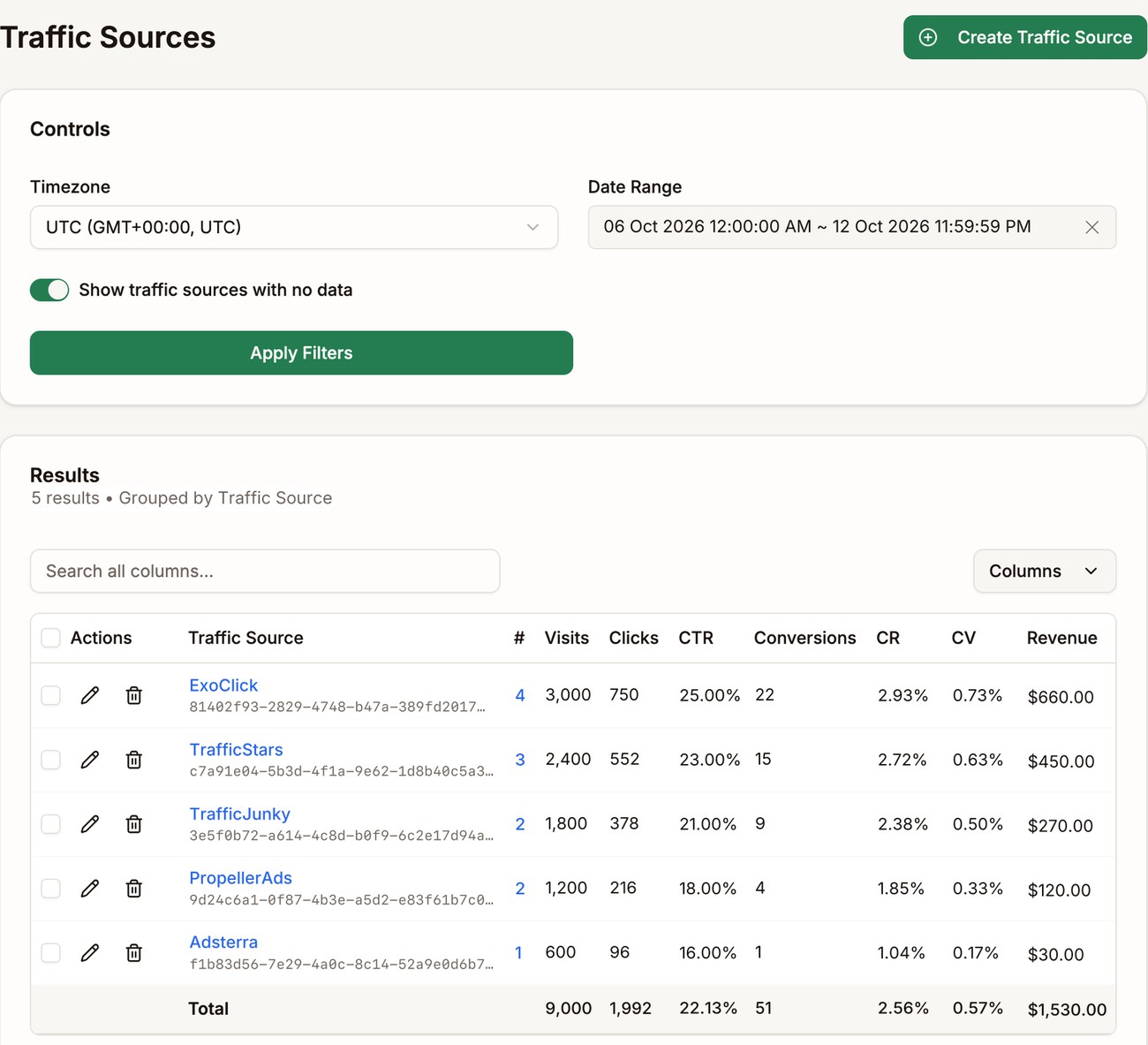Click the campaign count 2 for PropellerAds

point(520,889)
